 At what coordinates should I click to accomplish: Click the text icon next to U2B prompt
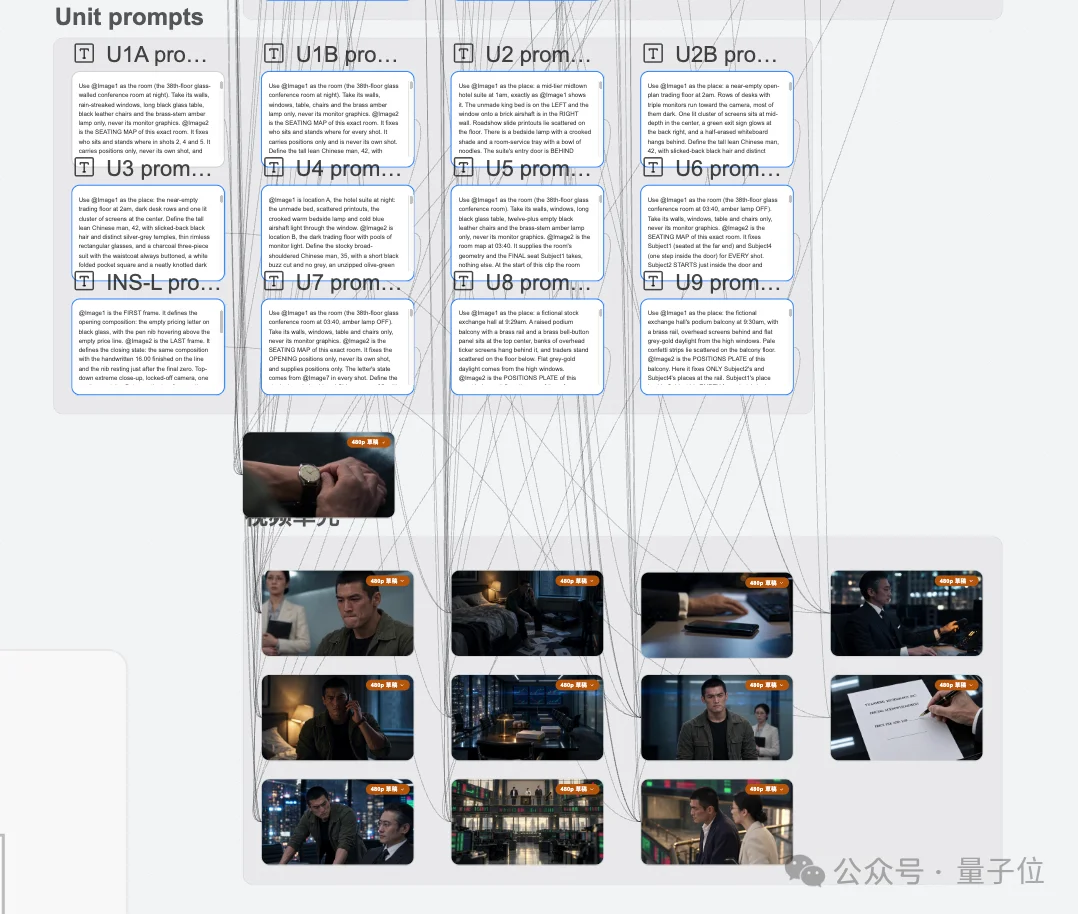[x=653, y=54]
